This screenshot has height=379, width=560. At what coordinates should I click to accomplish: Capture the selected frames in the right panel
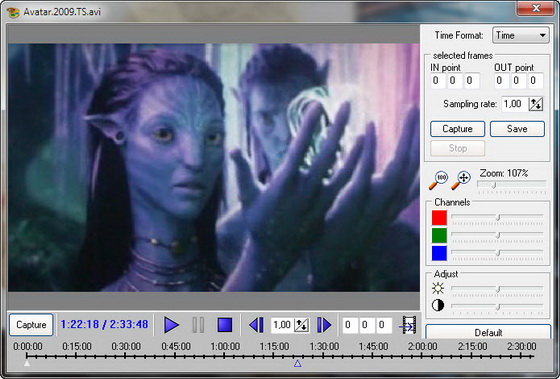coord(458,129)
